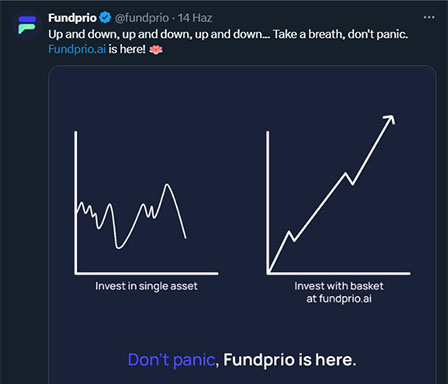Open the Fundprio.ai link in tweet
The width and height of the screenshot is (448, 384).
point(77,49)
